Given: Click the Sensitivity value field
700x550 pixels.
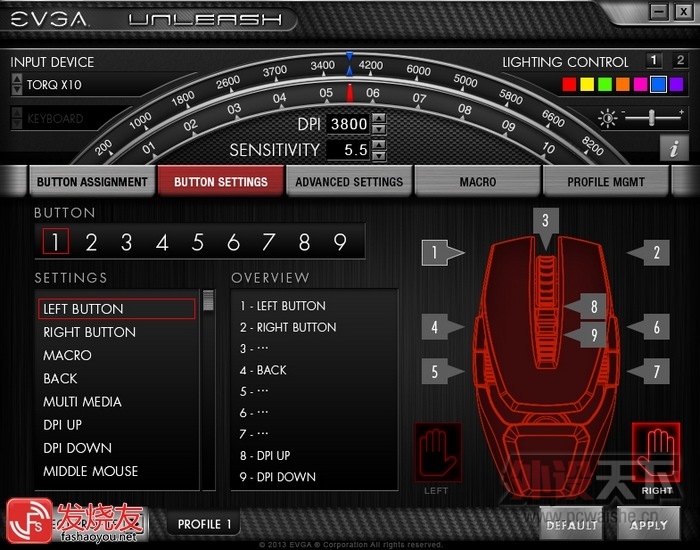Looking at the screenshot, I should tap(349, 150).
